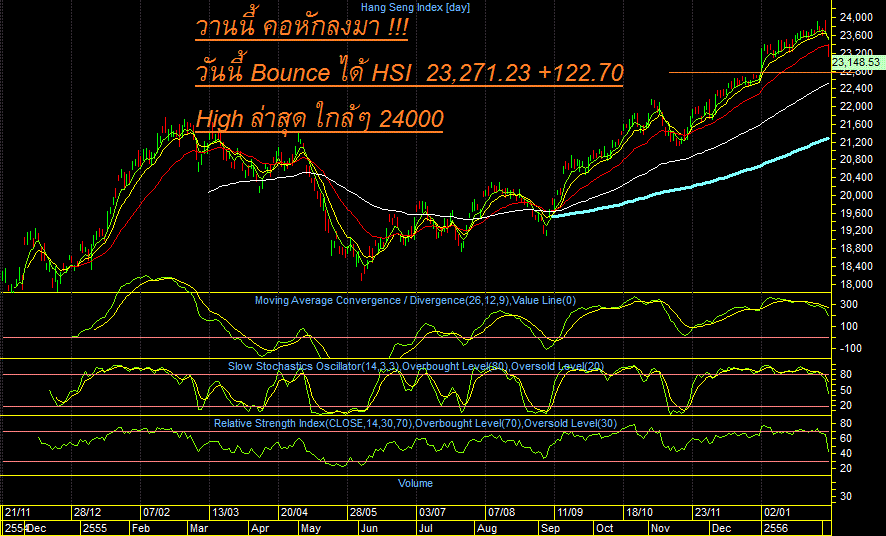
Task: Click the 21/11 date label
Action: tap(18, 512)
